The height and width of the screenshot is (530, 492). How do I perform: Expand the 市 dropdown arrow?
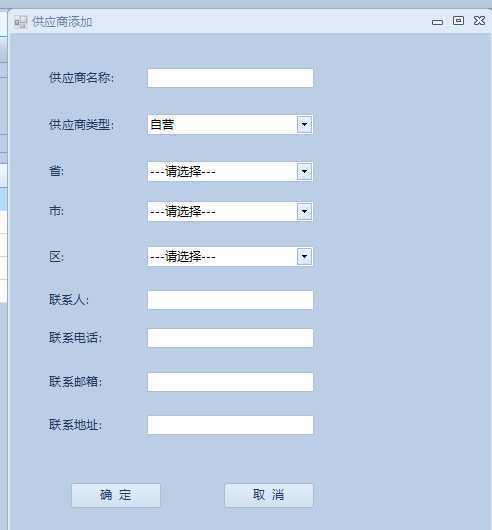coord(304,212)
